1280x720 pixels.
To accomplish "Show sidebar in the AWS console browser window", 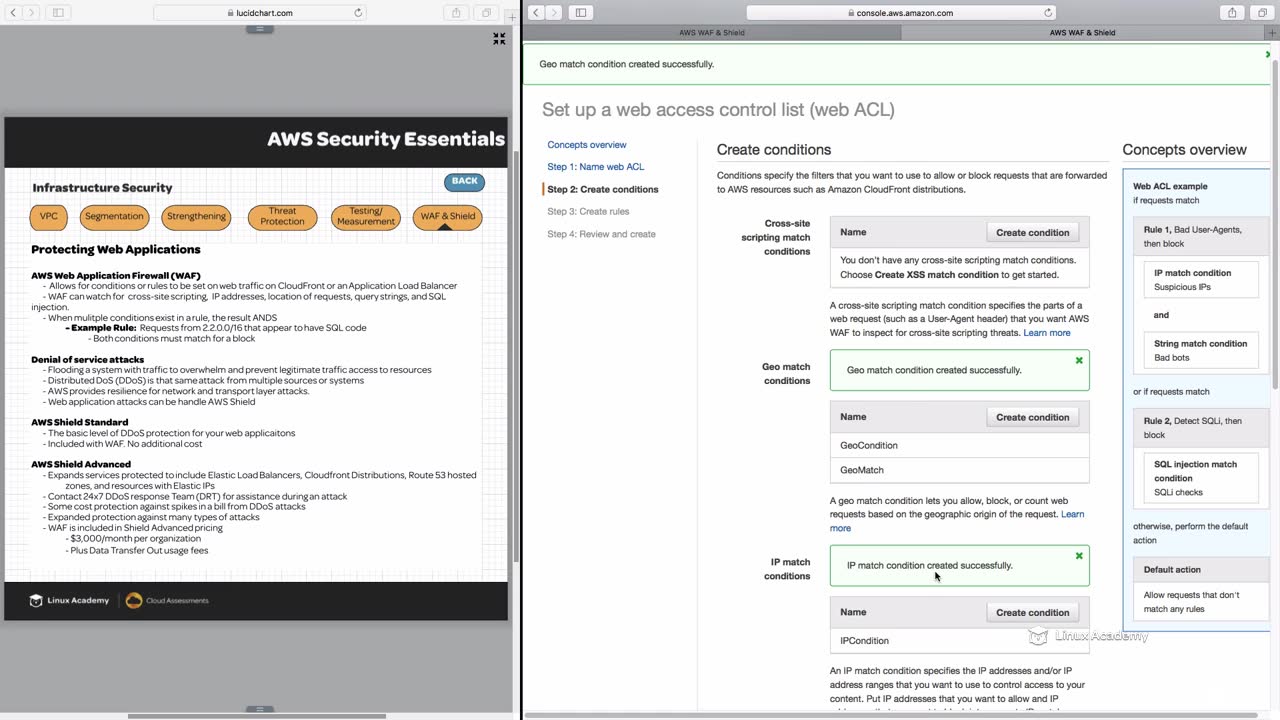I will coord(580,13).
